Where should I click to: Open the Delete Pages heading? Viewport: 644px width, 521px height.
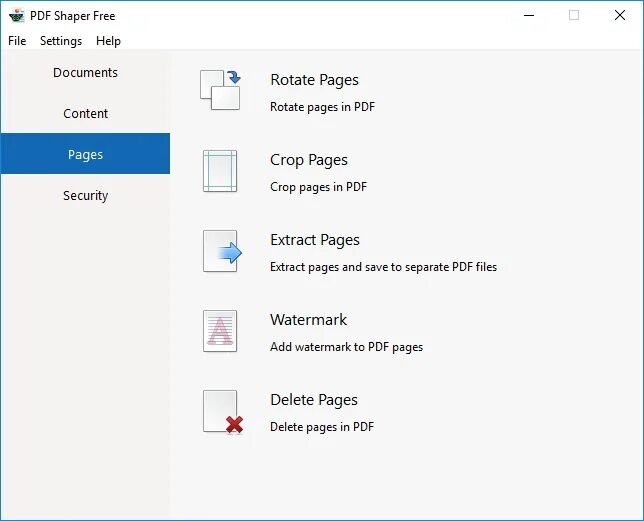(x=314, y=400)
